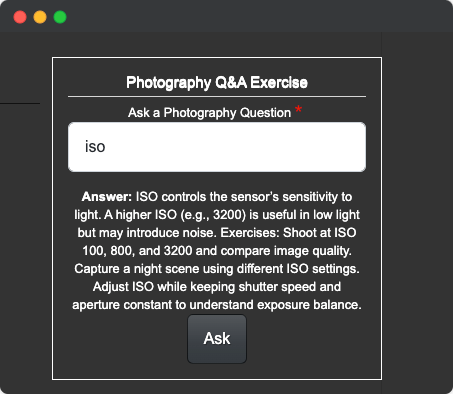This screenshot has width=453, height=394.
Task: Click the dark strip right of the panel
Action: point(417,213)
